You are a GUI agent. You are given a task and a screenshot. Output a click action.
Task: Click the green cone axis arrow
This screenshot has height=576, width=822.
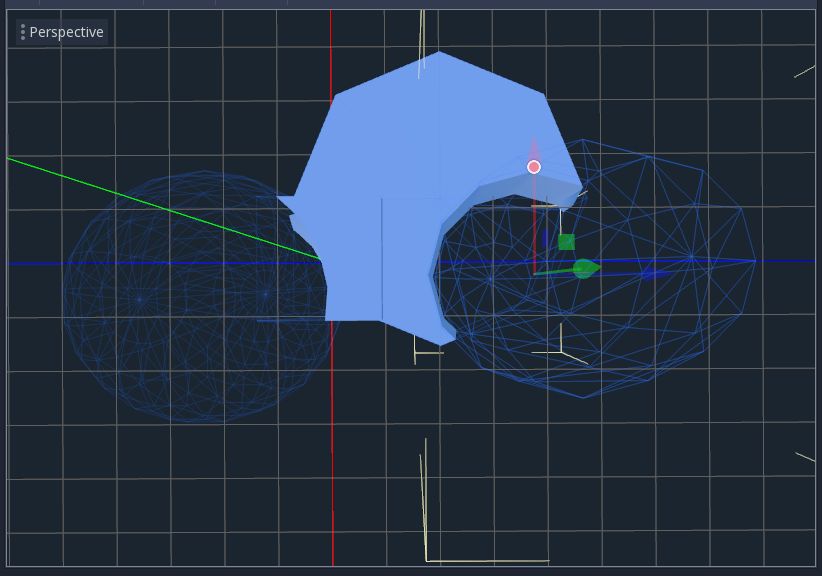tap(586, 268)
